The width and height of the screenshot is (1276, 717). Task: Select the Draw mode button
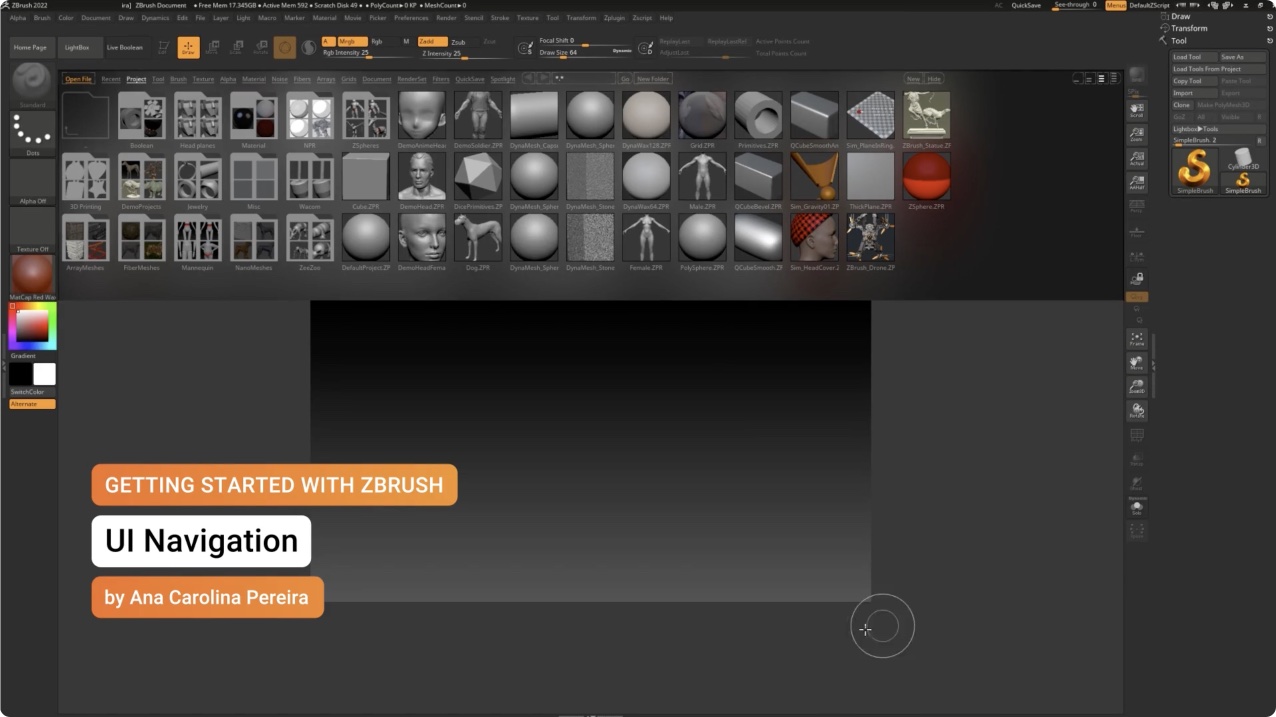coord(188,47)
